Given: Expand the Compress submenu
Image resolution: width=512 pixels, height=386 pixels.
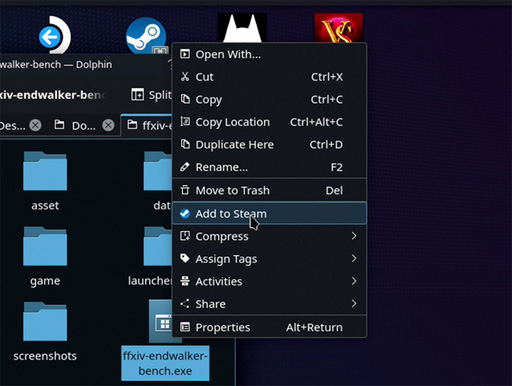Looking at the screenshot, I should coord(269,236).
